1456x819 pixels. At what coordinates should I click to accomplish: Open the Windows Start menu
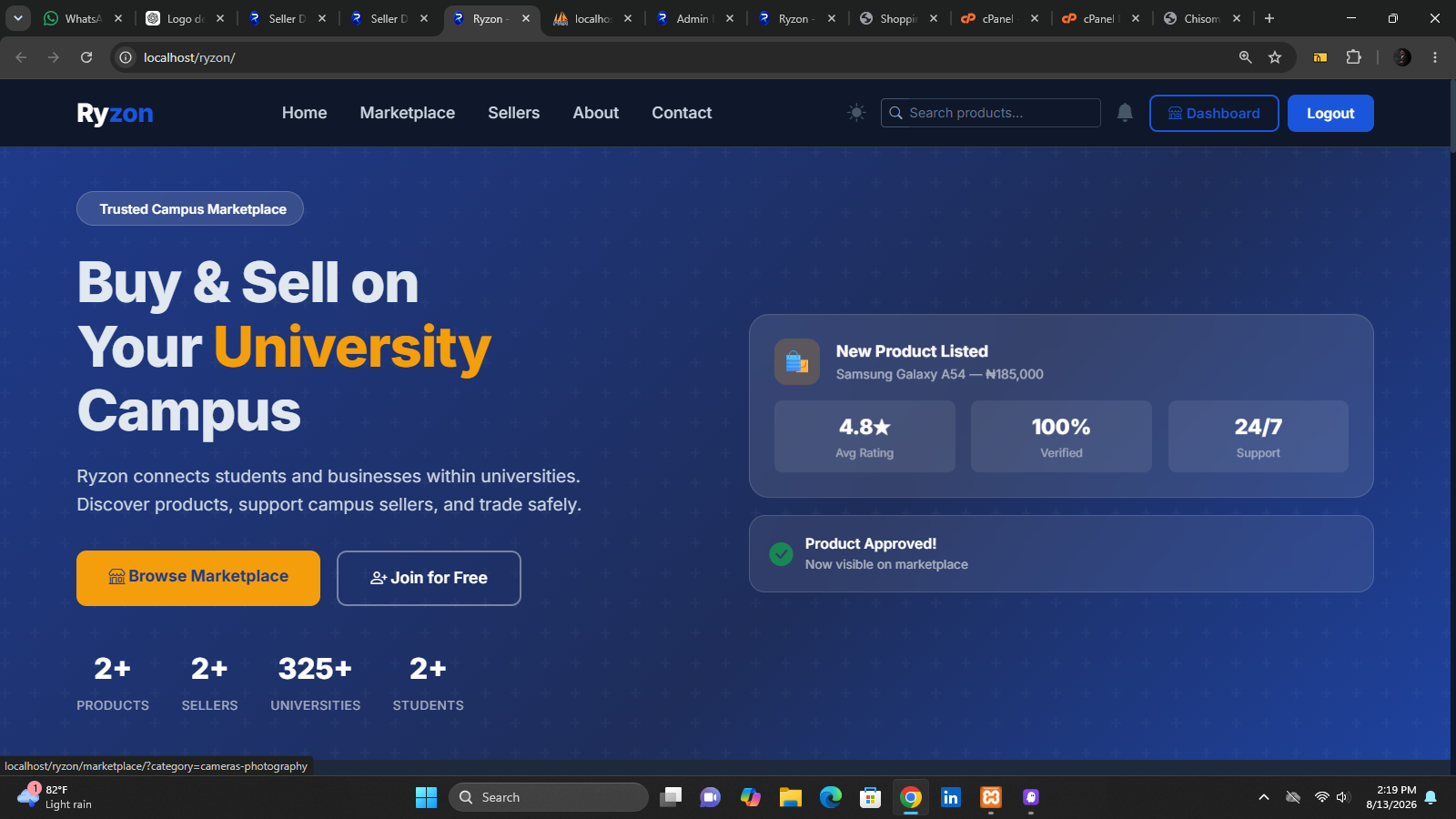pos(426,797)
